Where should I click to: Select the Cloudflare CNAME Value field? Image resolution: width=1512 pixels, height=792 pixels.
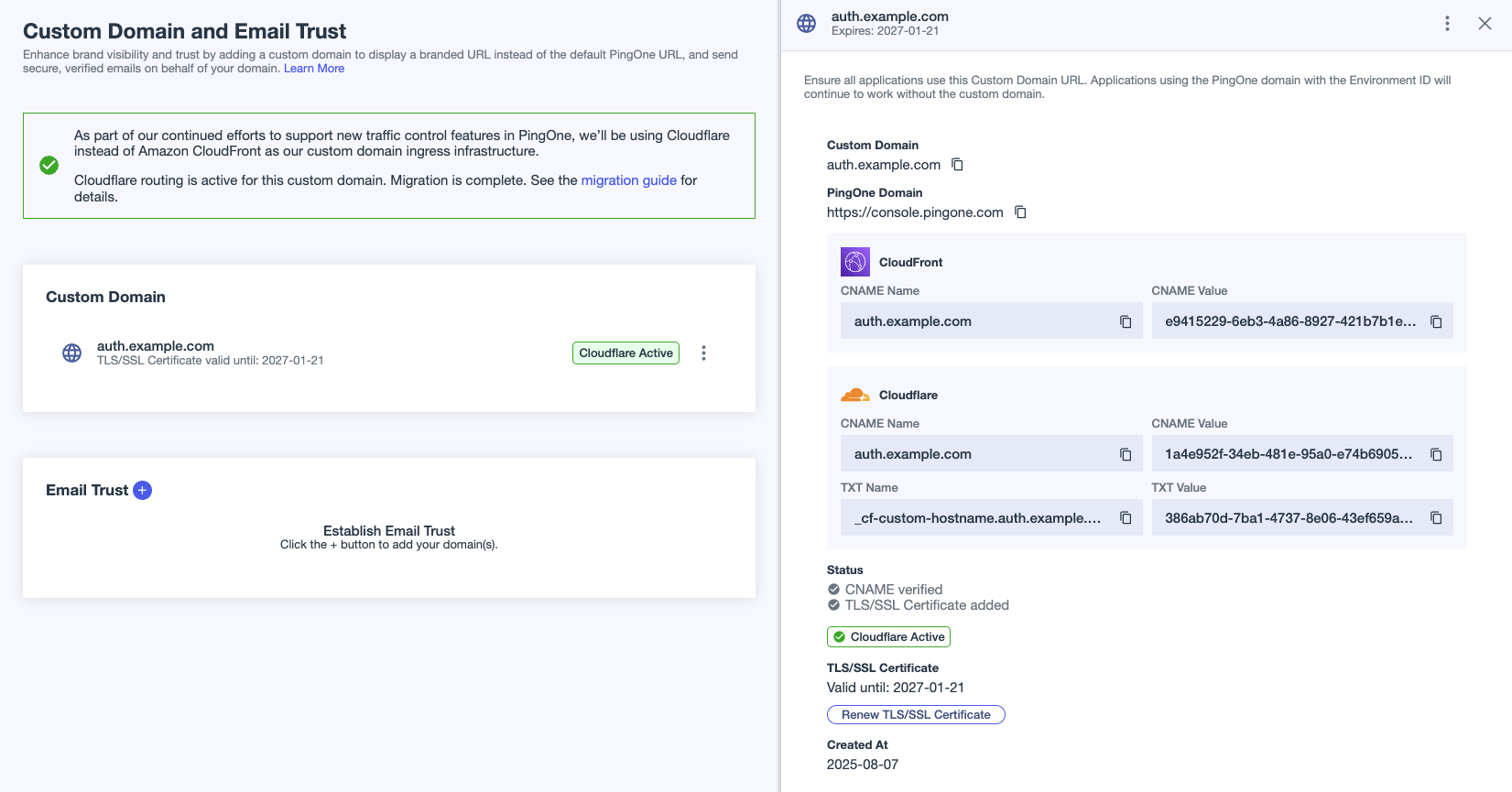pyautogui.click(x=1301, y=454)
